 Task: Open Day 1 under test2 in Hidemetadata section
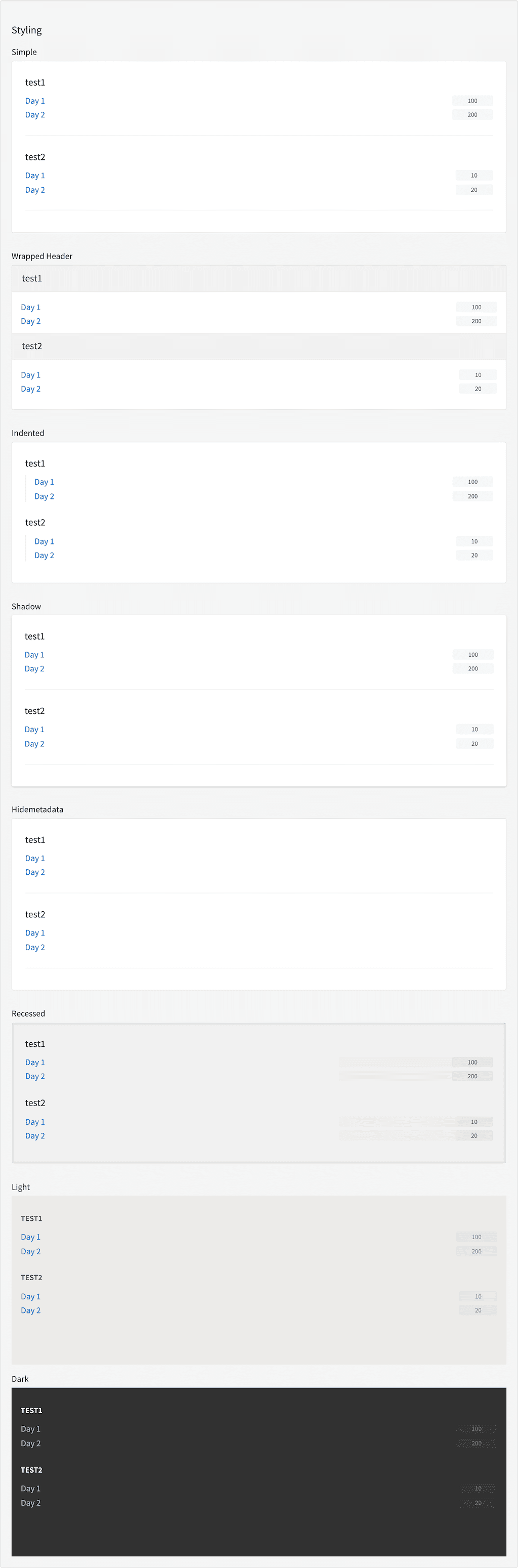[x=35, y=933]
